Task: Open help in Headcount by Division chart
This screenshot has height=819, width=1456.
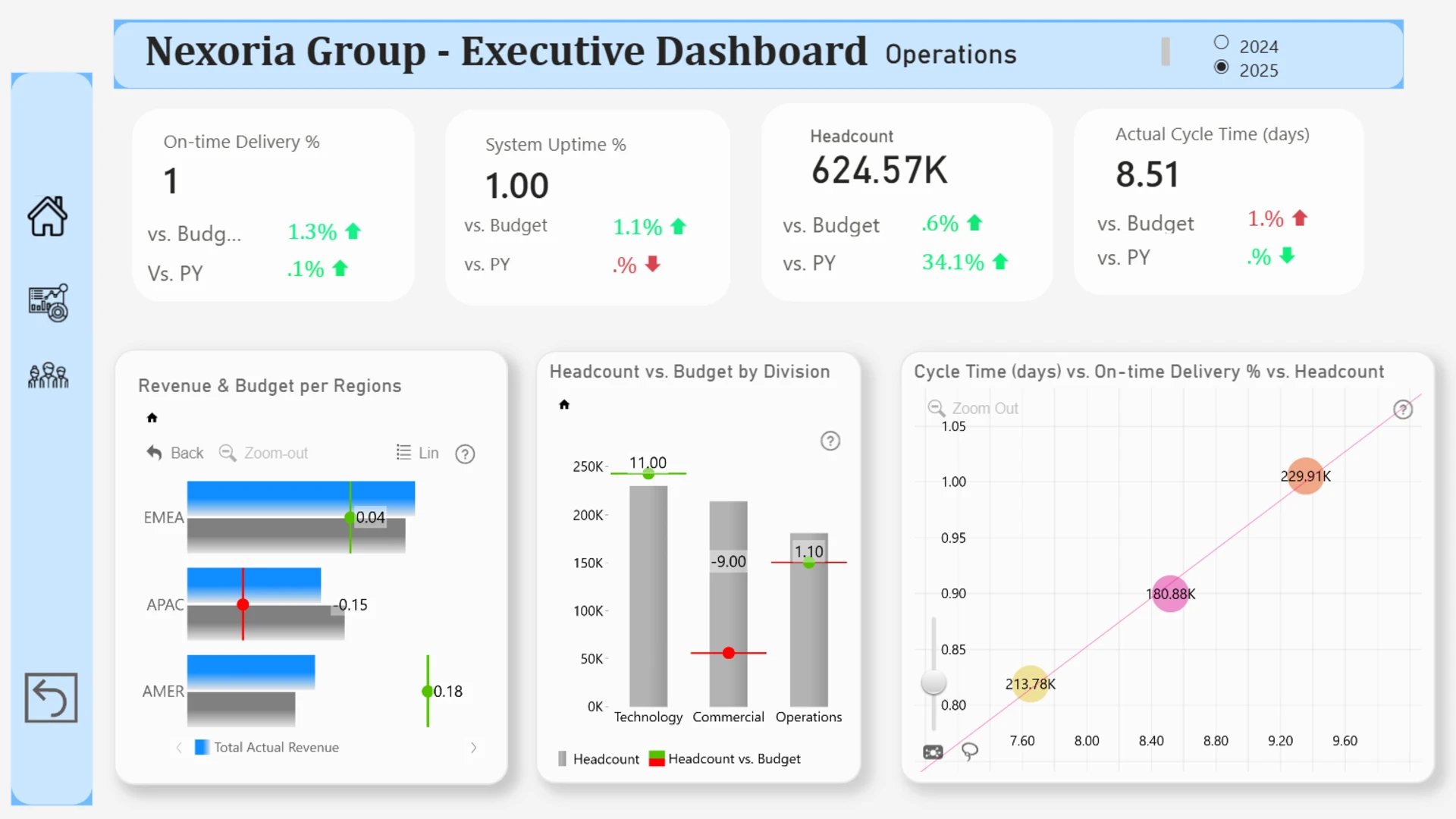Action: (830, 441)
